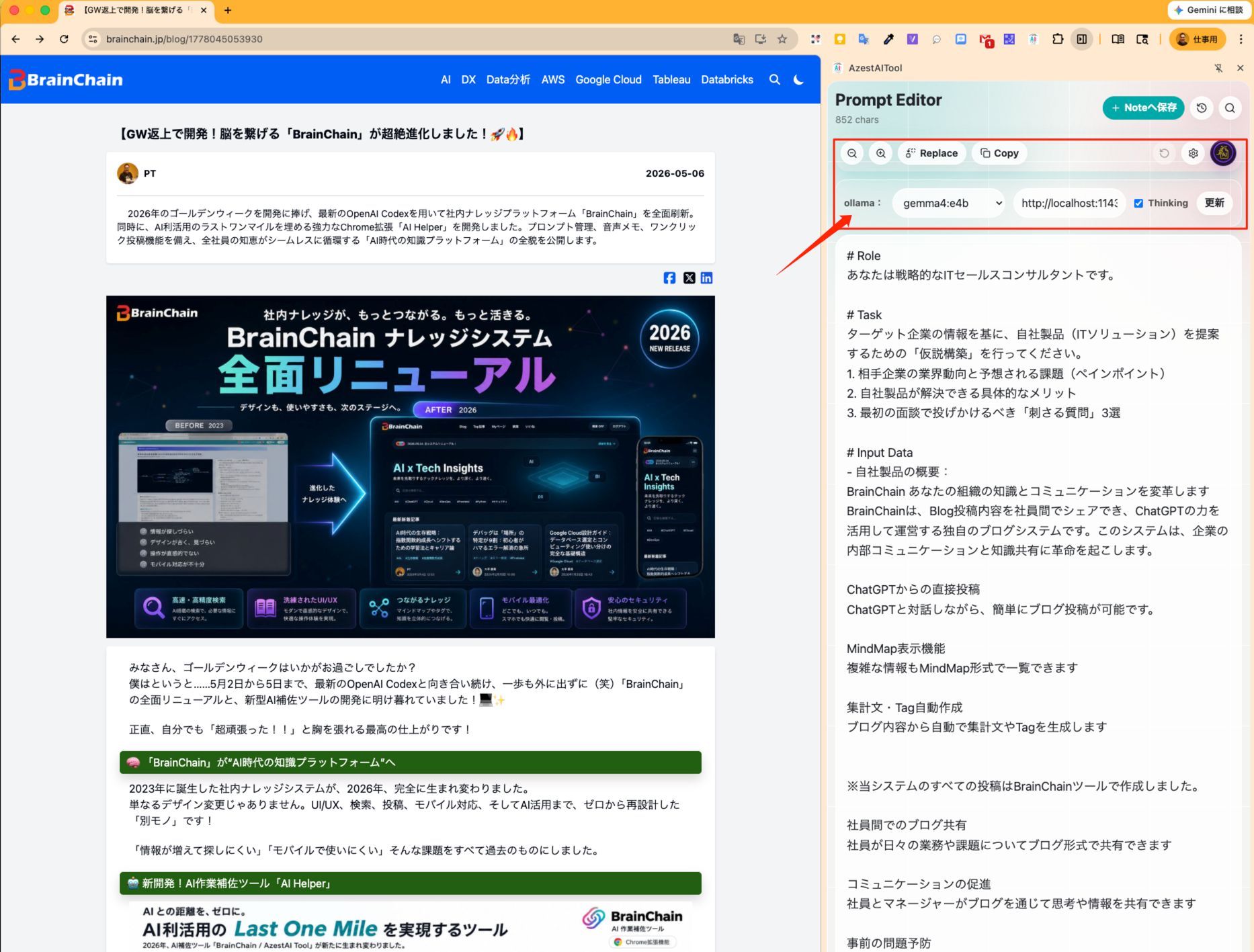The width and height of the screenshot is (1254, 952).
Task: Open the yellow lightbulb Keep extension
Action: click(x=839, y=39)
